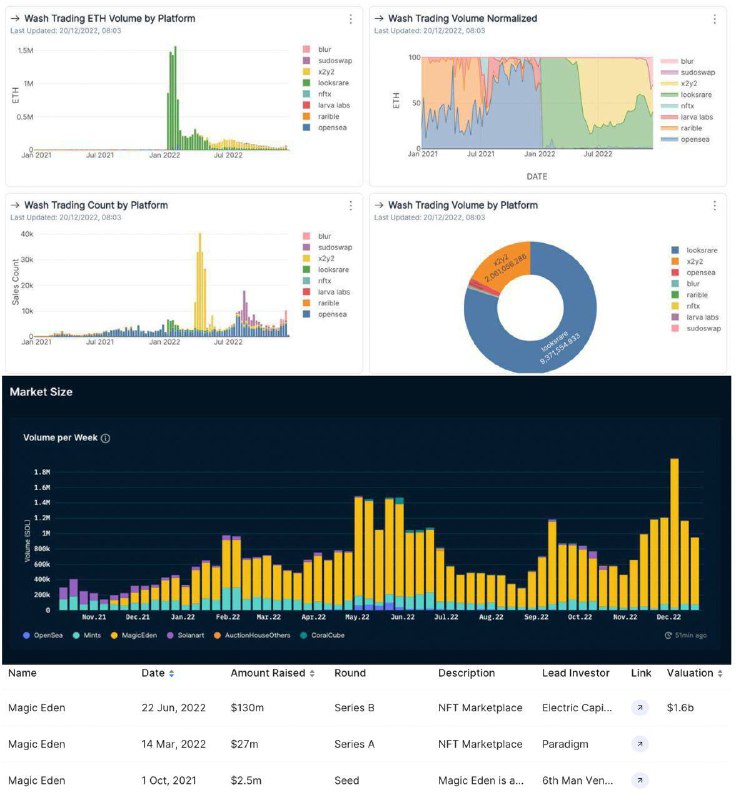
Task: Click the Wash Trading Count by Platform title
Action: tap(96, 205)
